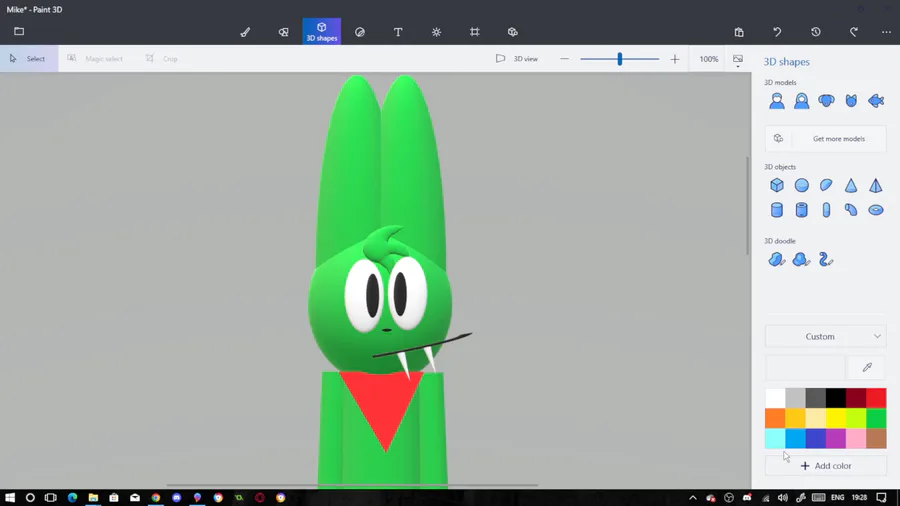Open the Canvas tab
The image size is (900, 506).
coord(475,32)
